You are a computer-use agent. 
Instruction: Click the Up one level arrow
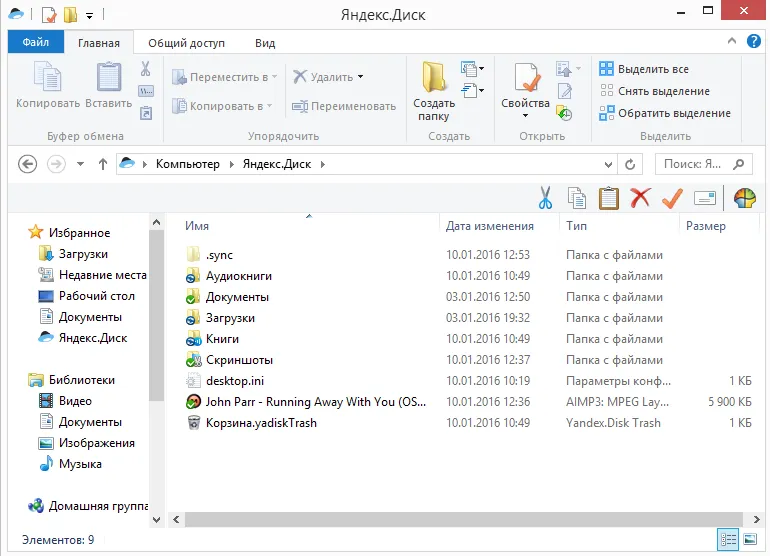tap(103, 164)
